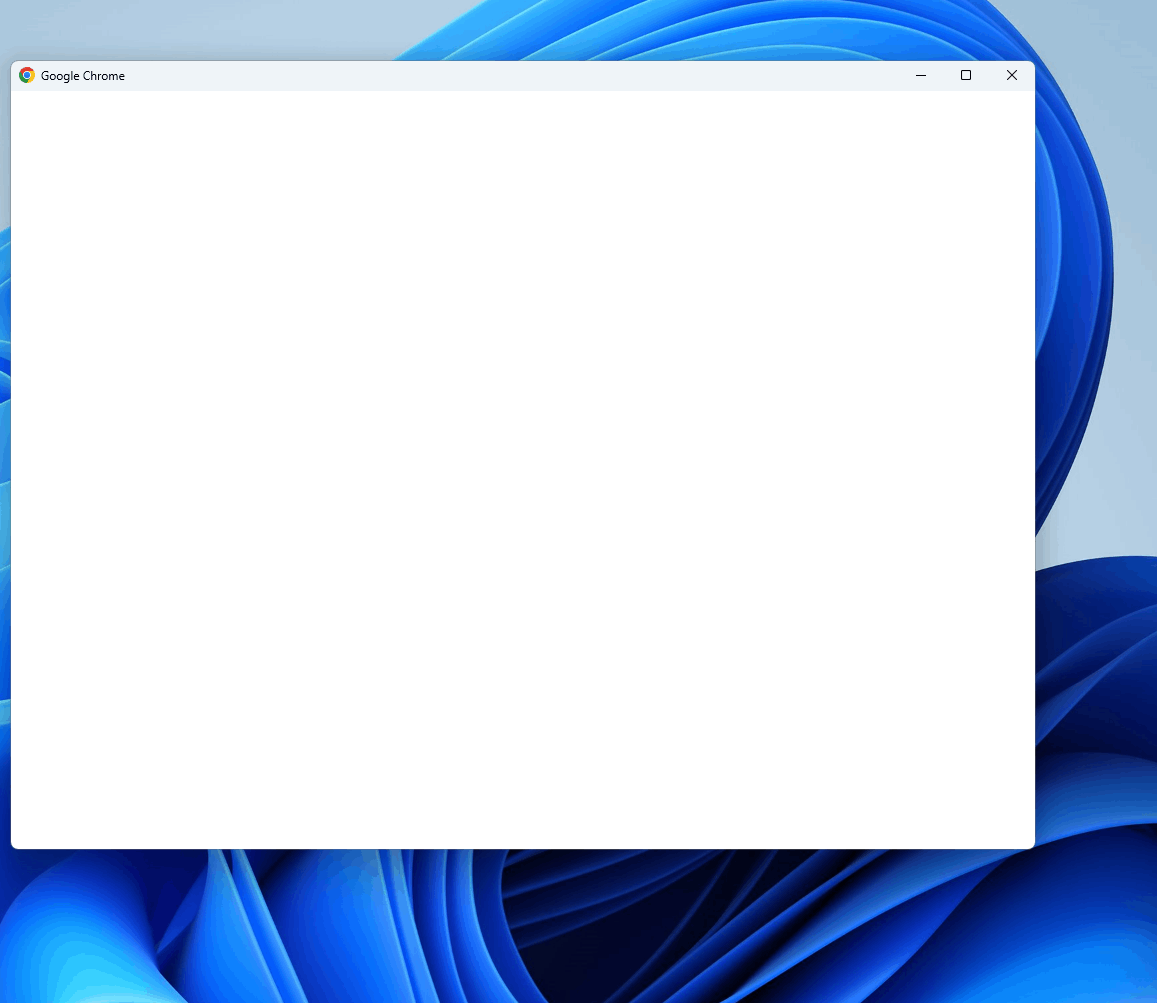
Task: Click the wallpaper strip left of the window
Action: tap(5, 450)
